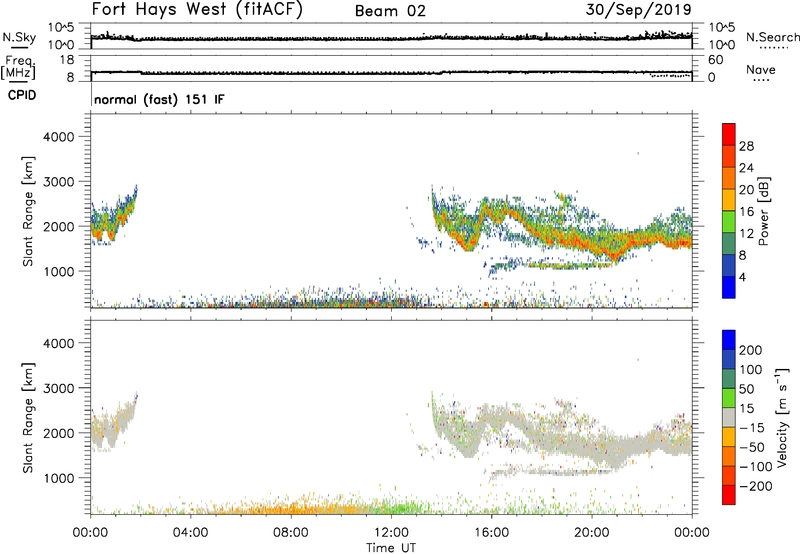Click the green near-range velocity echoes near 12:00

[x=401, y=508]
